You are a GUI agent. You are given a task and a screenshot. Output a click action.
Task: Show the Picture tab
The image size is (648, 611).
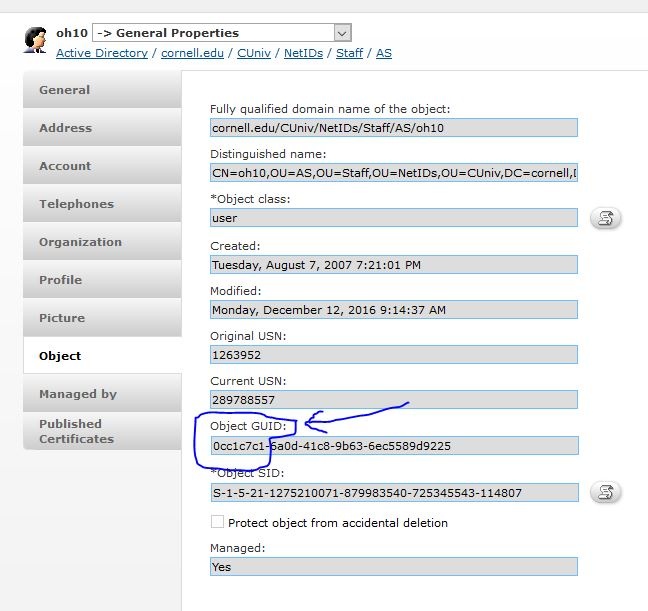pos(102,318)
